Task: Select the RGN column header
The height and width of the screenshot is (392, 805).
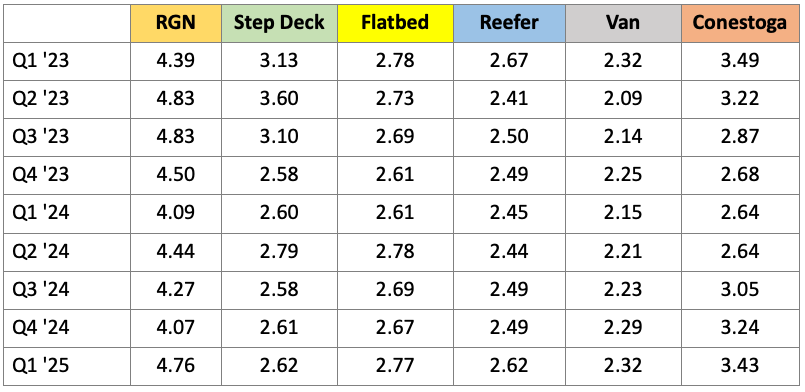Action: click(176, 23)
